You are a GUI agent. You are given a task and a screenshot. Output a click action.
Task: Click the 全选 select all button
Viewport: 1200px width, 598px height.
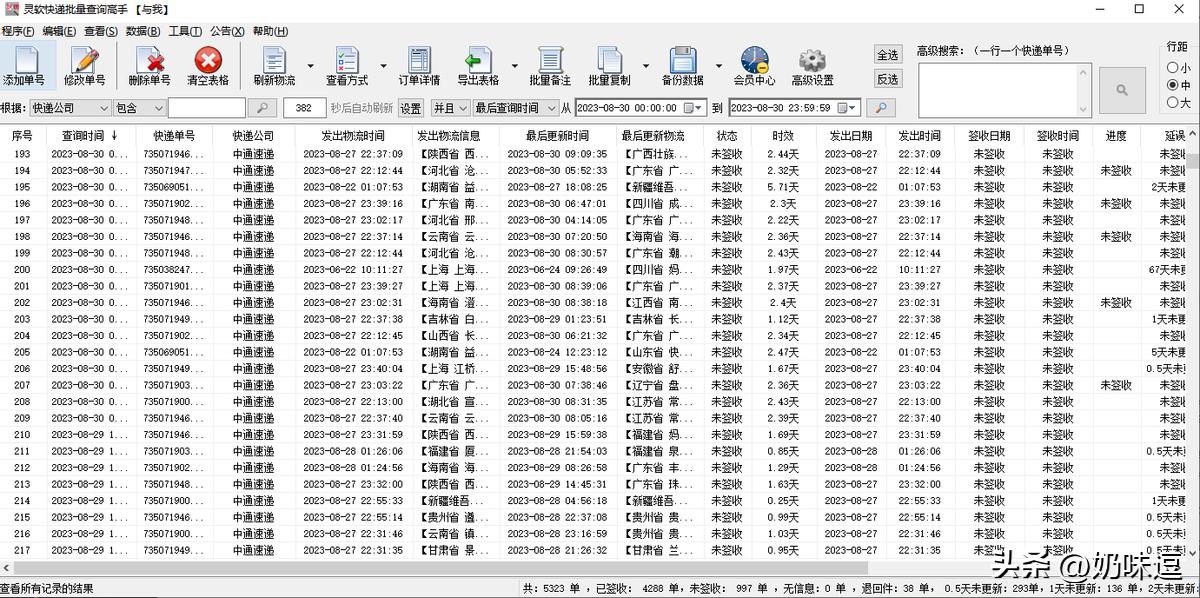[x=887, y=54]
